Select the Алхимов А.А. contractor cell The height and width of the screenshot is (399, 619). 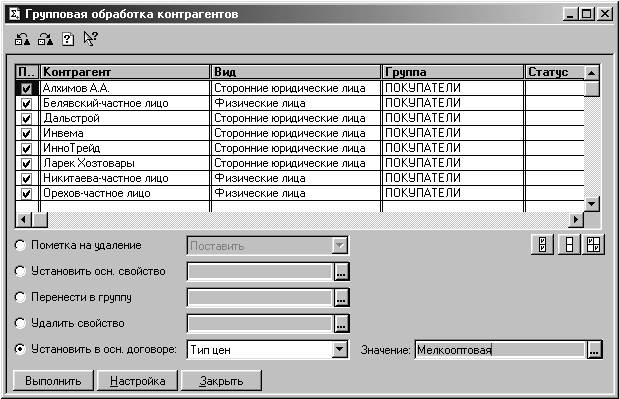[125, 88]
